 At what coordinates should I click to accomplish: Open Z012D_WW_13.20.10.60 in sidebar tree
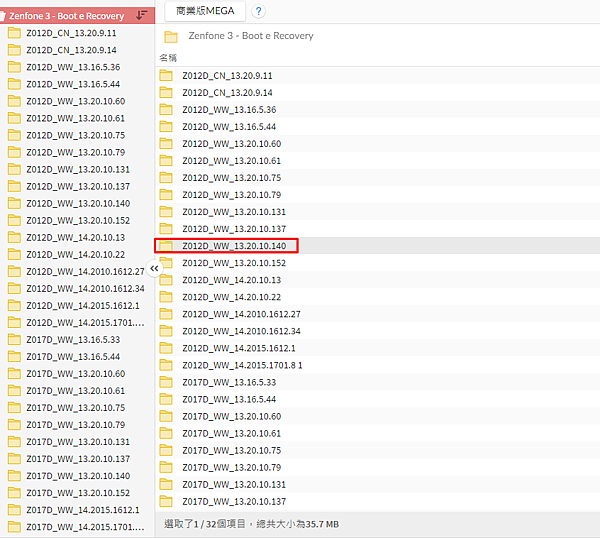(x=75, y=101)
